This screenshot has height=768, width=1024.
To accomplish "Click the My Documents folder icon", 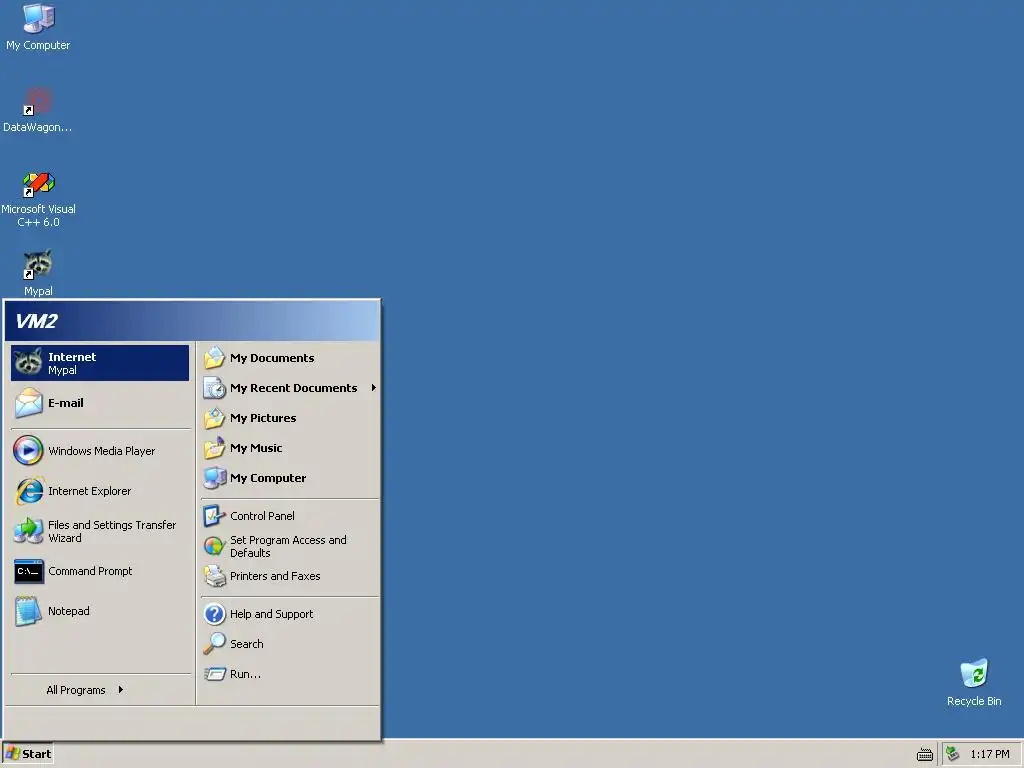I will click(214, 358).
